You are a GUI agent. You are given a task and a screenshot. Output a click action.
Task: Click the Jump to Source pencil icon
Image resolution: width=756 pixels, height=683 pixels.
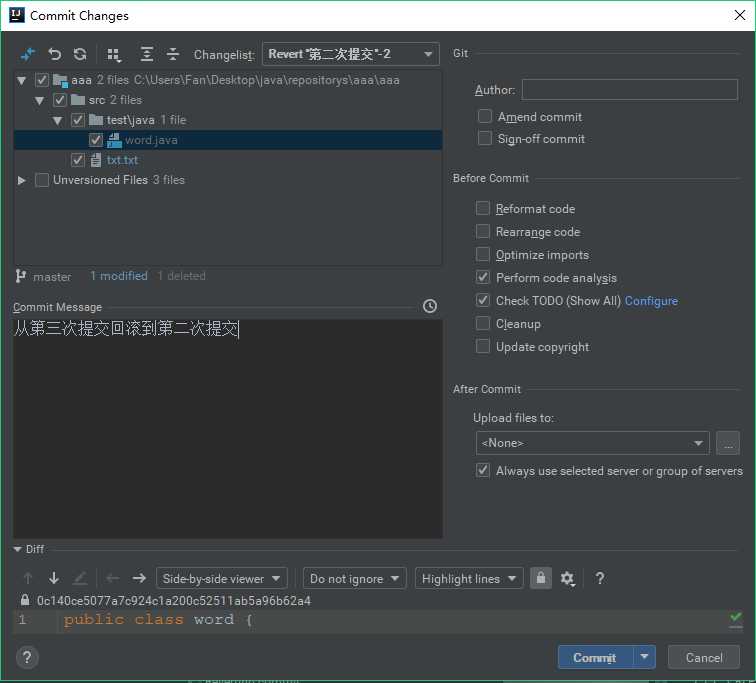[x=80, y=577]
